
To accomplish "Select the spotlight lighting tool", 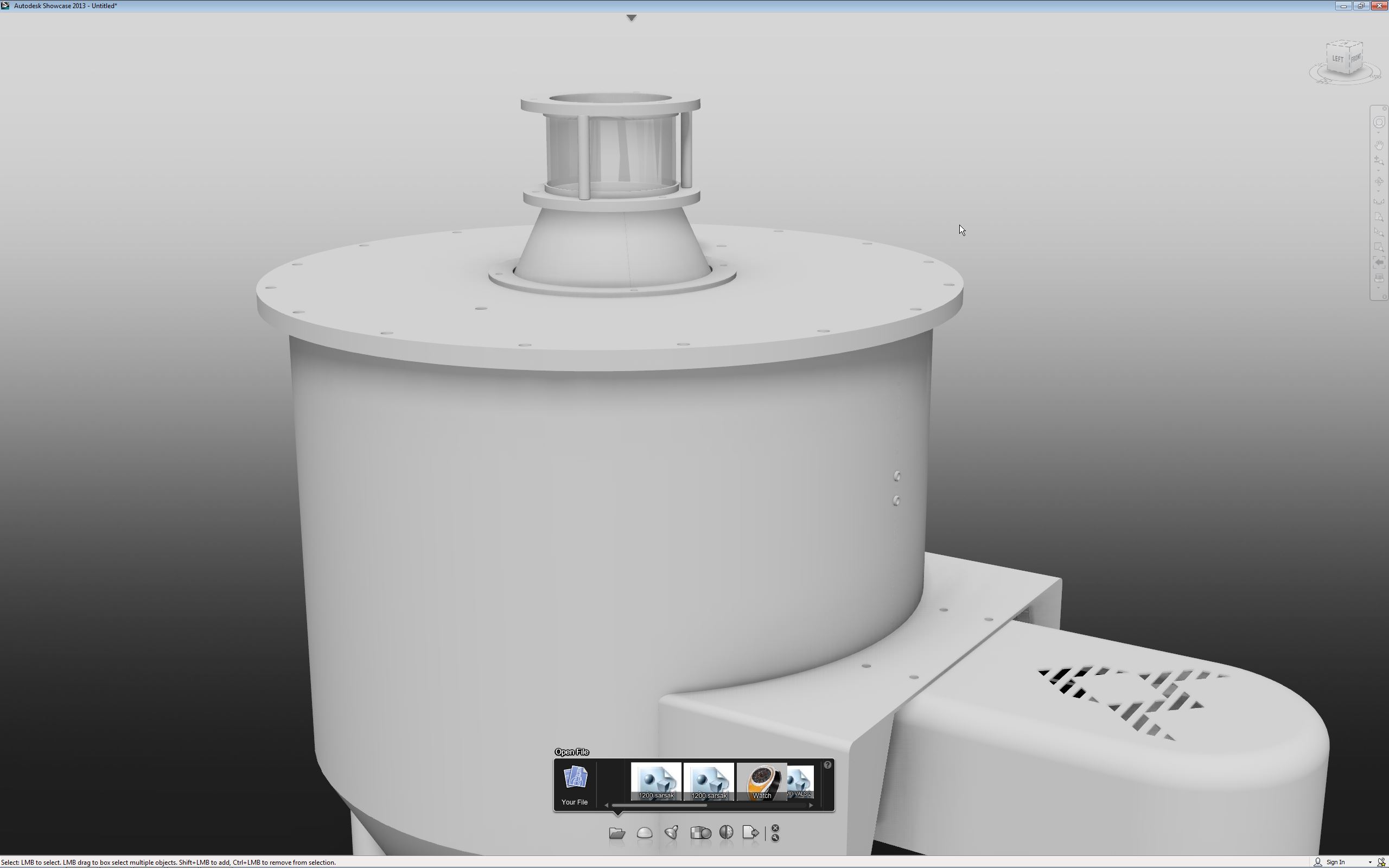I will coord(672,832).
